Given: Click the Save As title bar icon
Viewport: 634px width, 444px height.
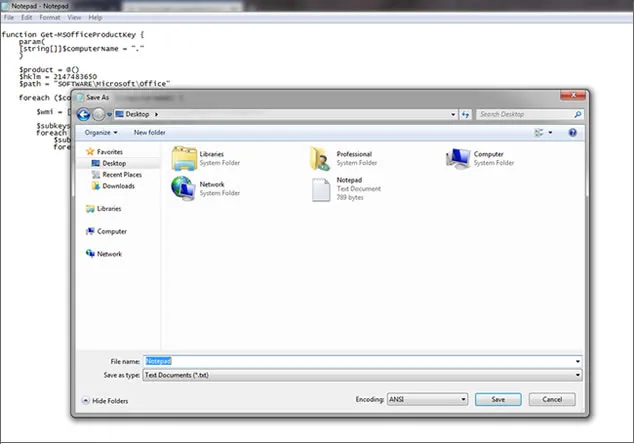Looking at the screenshot, I should coord(80,97).
